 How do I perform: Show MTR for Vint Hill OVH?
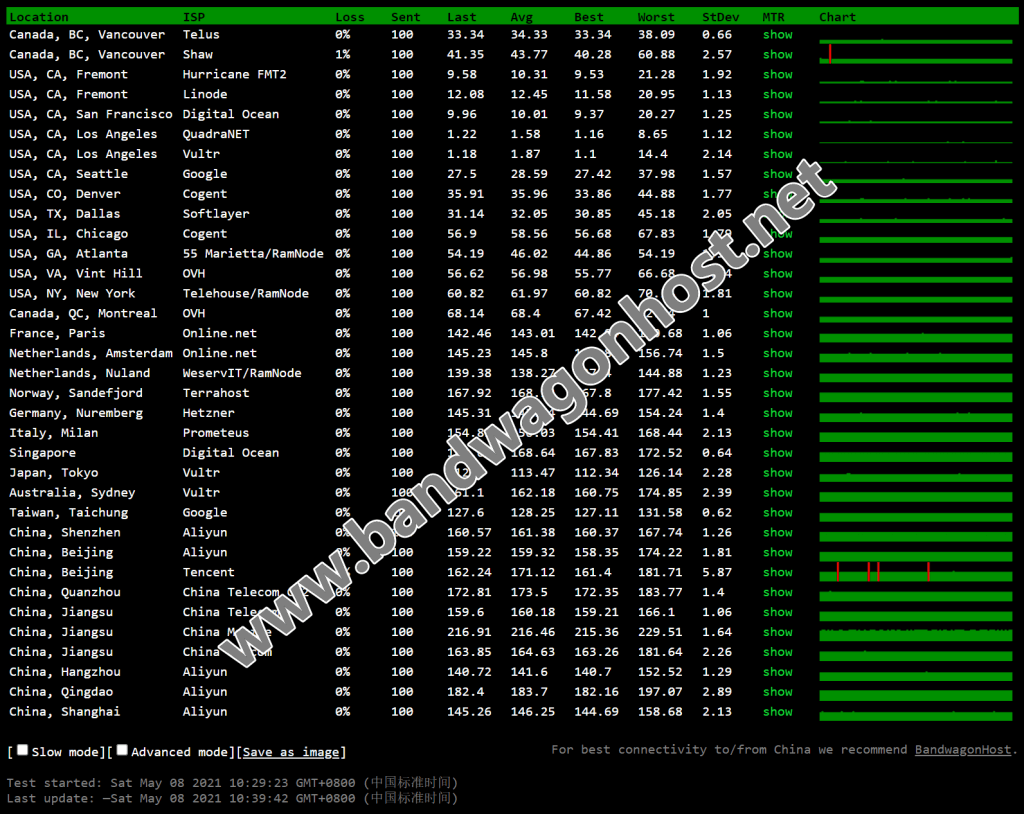(x=778, y=274)
